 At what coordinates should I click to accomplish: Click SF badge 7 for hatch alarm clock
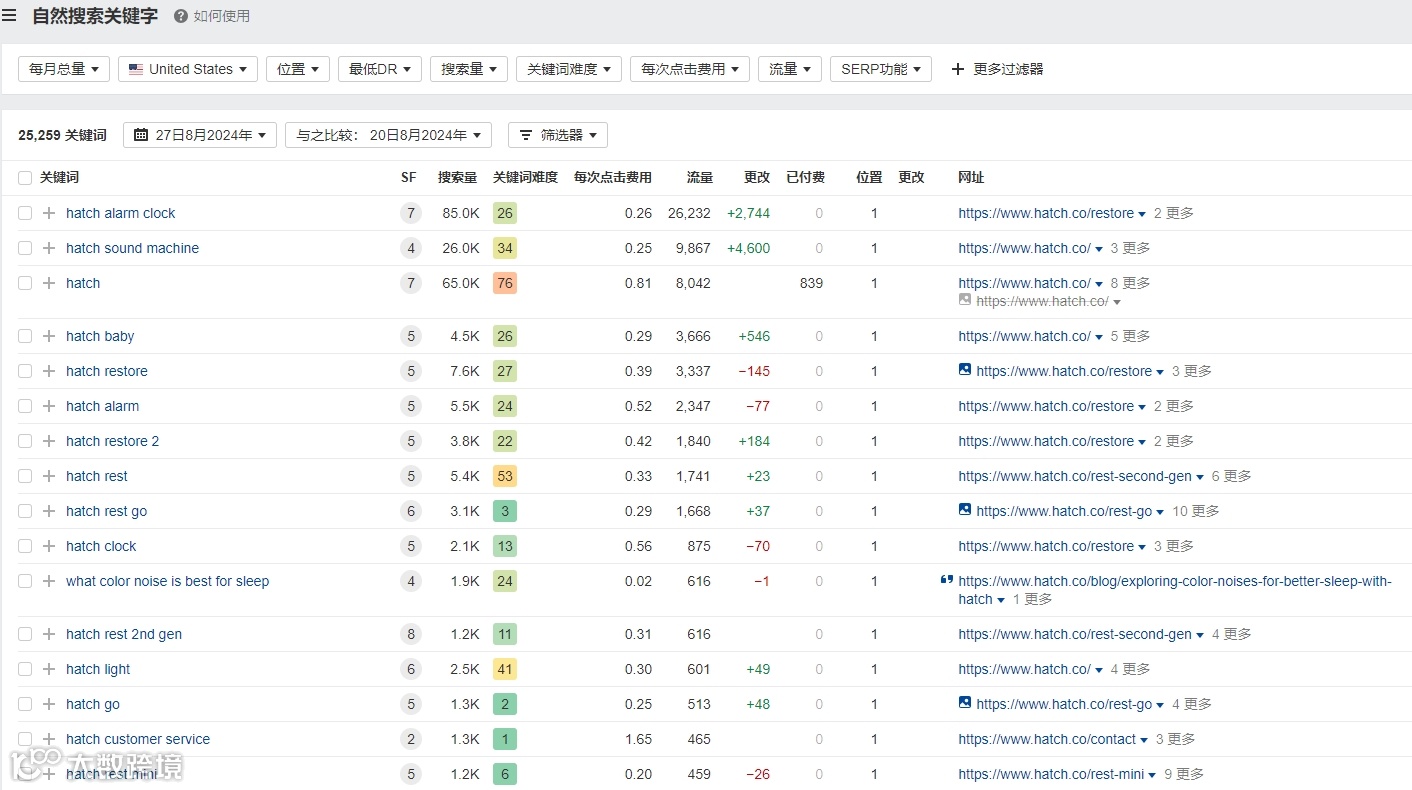coord(410,213)
